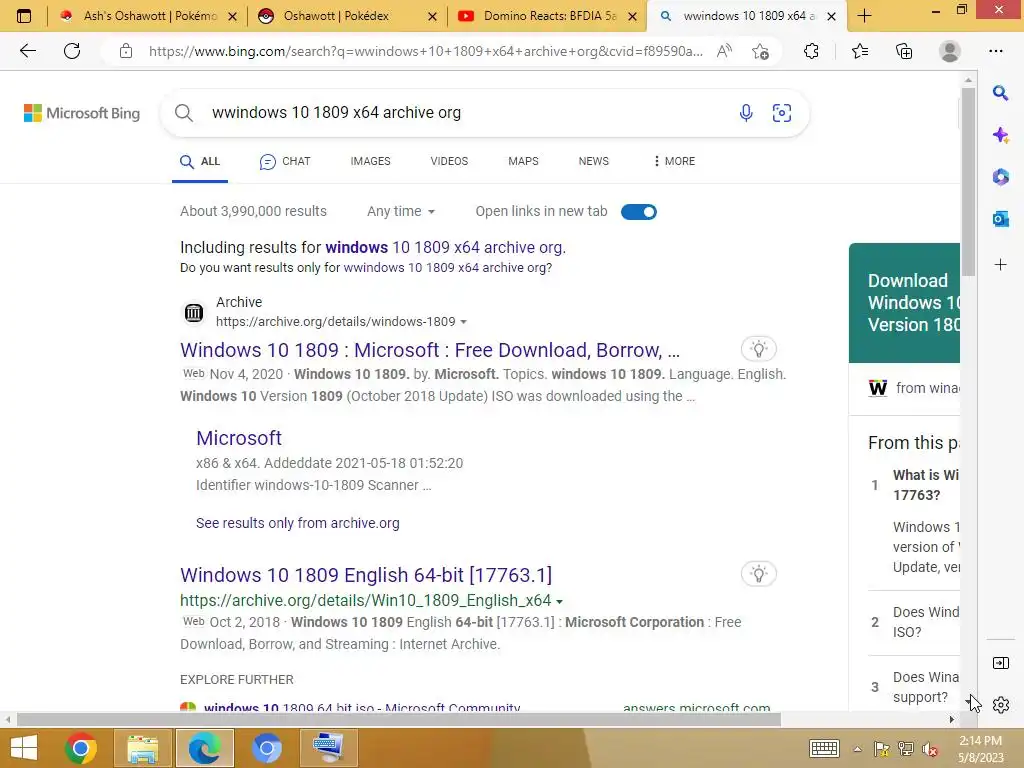Open the touch keyboard tray icon
The width and height of the screenshot is (1024, 768).
click(x=824, y=748)
